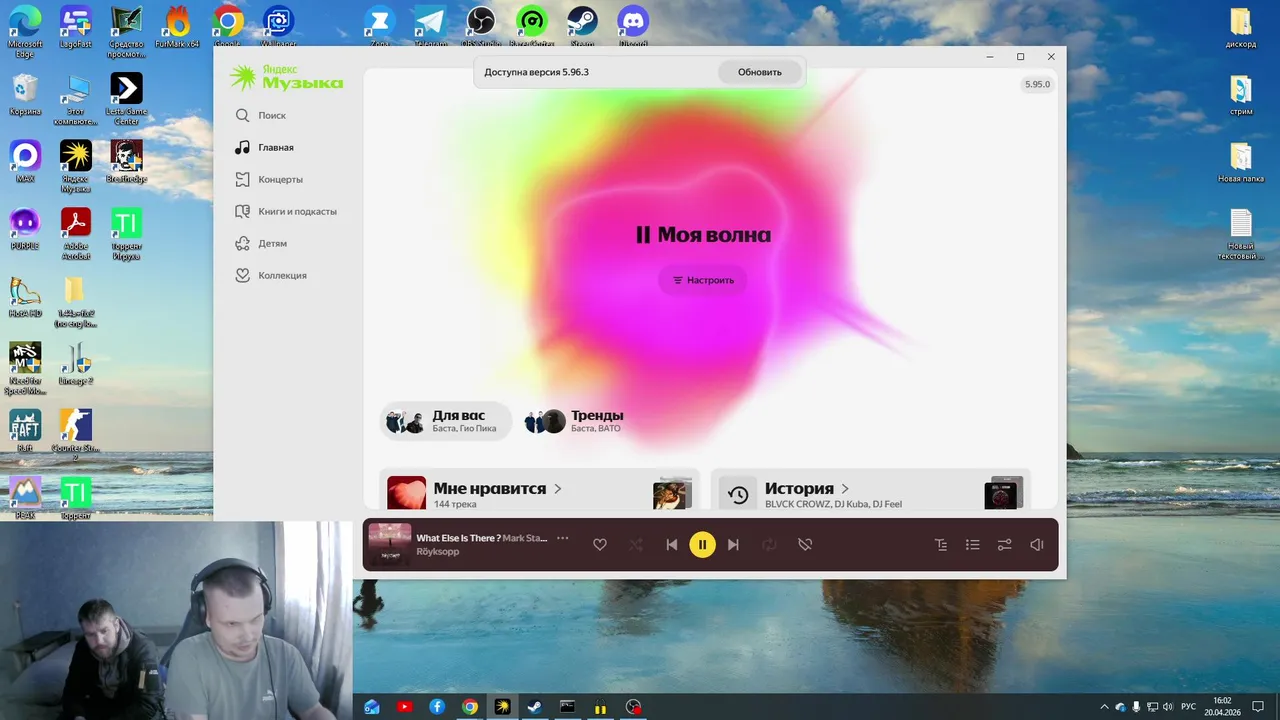The image size is (1280, 720).
Task: Open the play queue list icon
Action: [972, 545]
